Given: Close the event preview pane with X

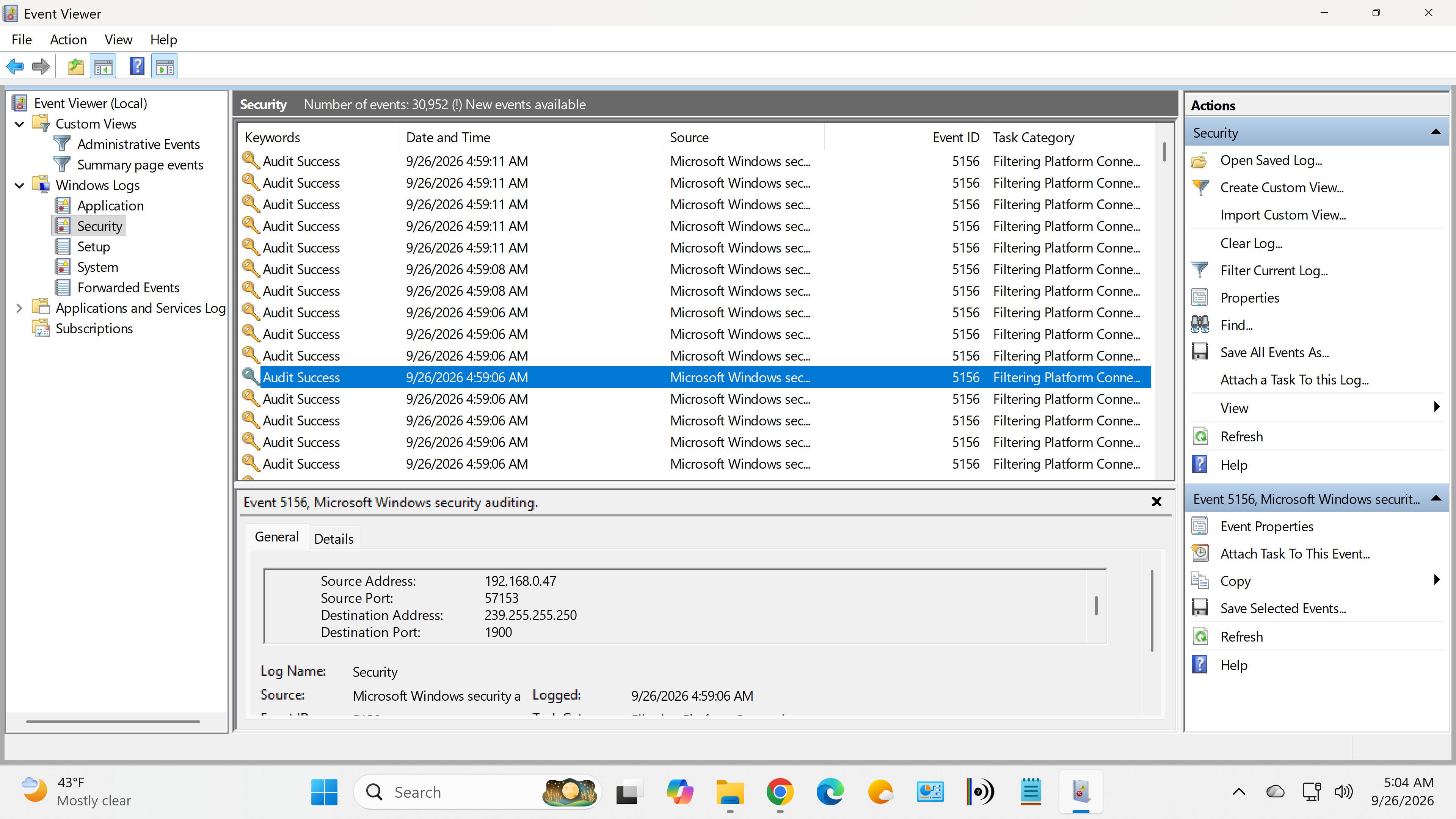Looking at the screenshot, I should point(1156,502).
